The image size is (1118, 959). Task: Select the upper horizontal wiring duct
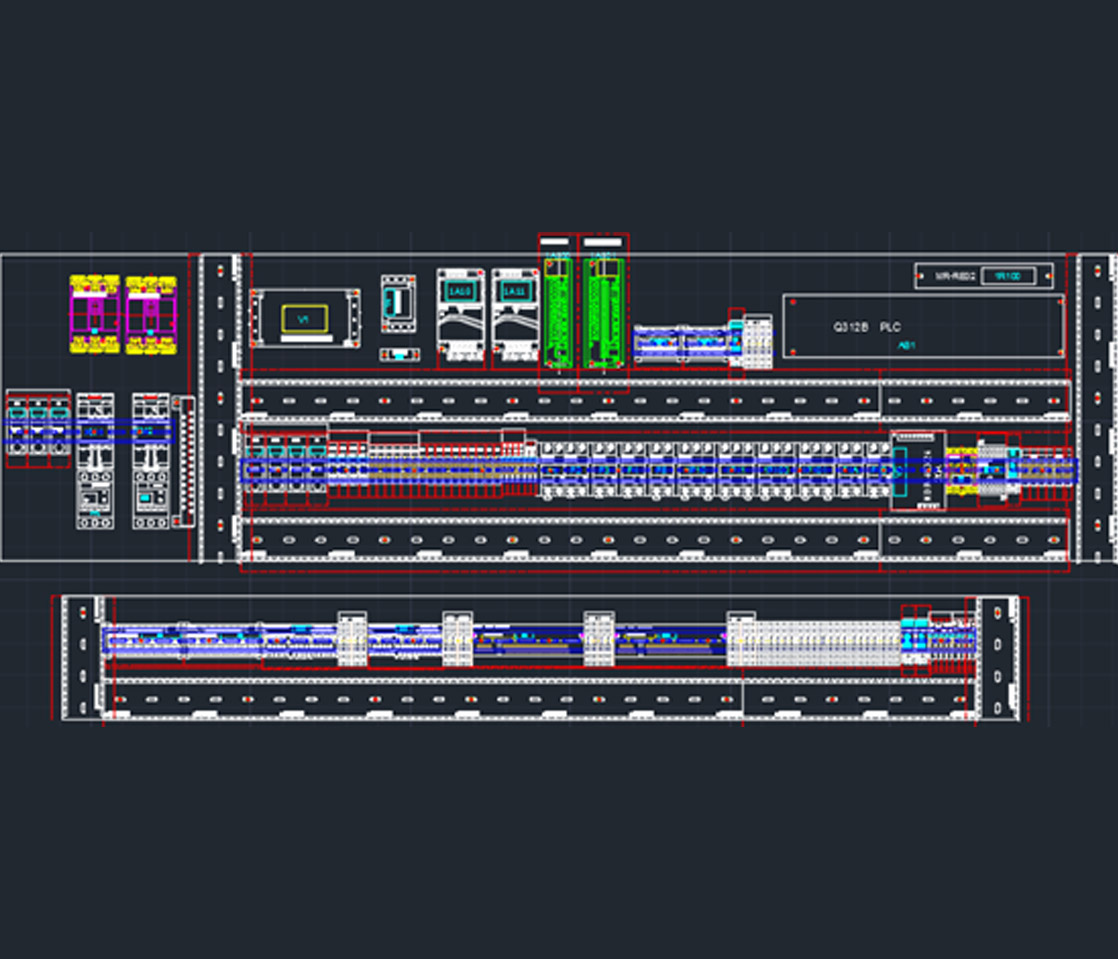[x=560, y=399]
